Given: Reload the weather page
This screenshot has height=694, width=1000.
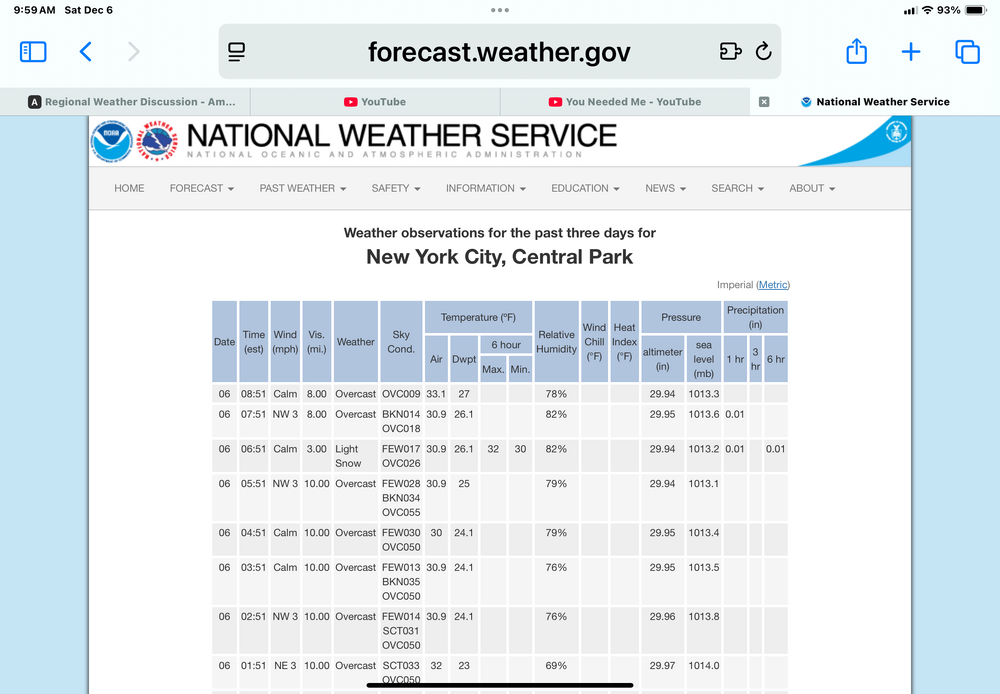Looking at the screenshot, I should (x=764, y=52).
